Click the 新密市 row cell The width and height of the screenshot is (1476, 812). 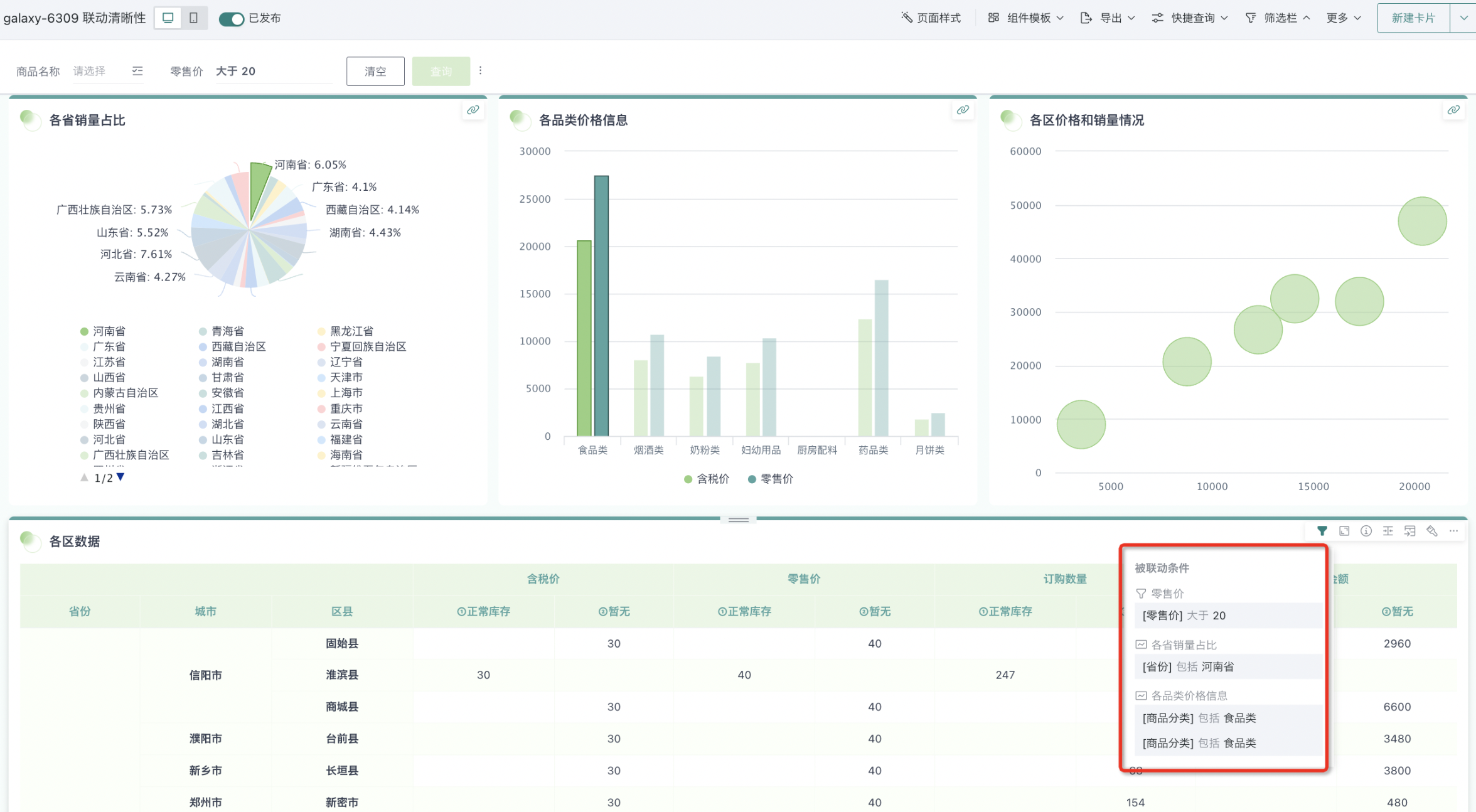click(x=342, y=802)
